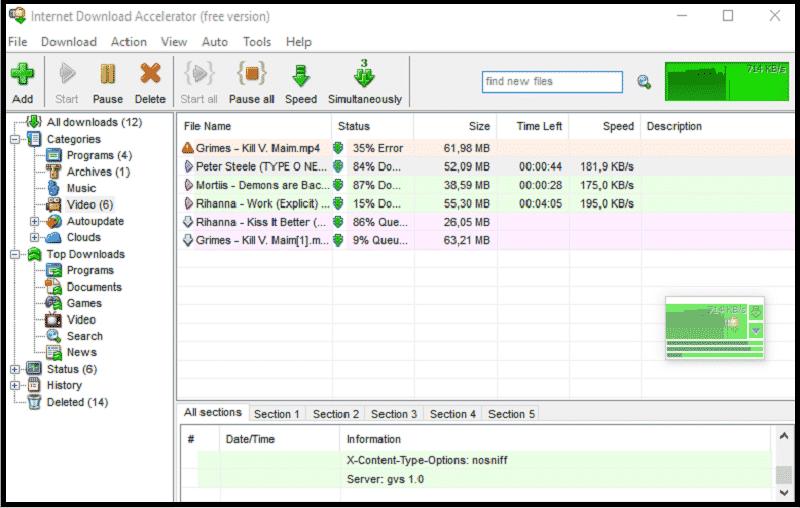This screenshot has height=508, width=800.
Task: Select Clouds tree item
Action: tap(84, 237)
